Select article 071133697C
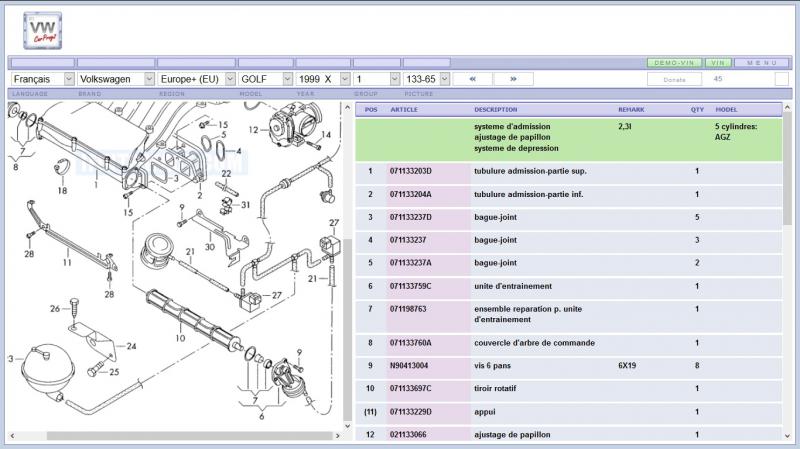The image size is (800, 449). click(411, 389)
